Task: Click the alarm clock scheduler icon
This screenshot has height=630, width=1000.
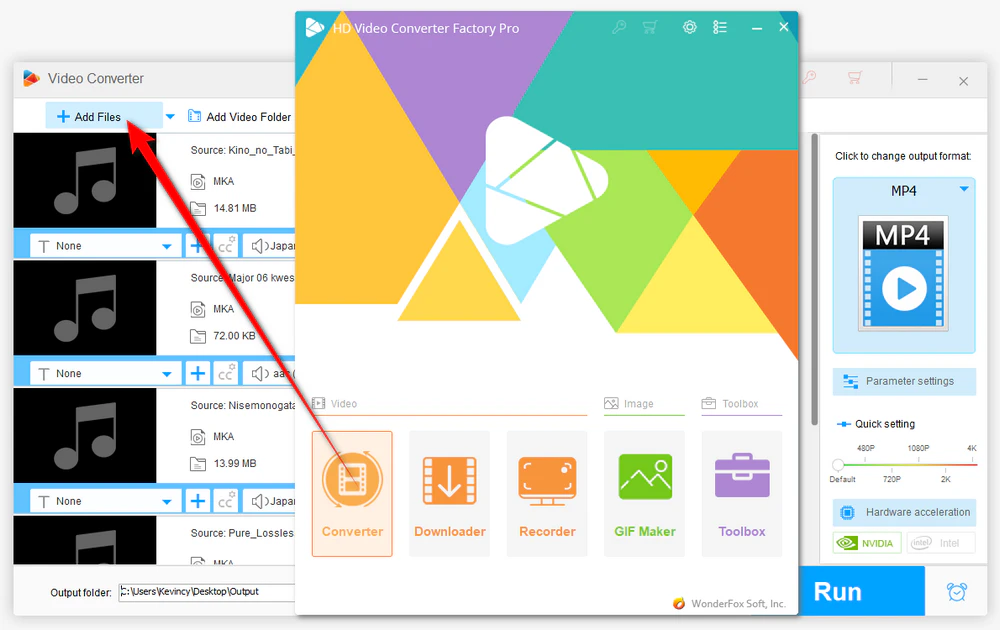Action: 956,592
